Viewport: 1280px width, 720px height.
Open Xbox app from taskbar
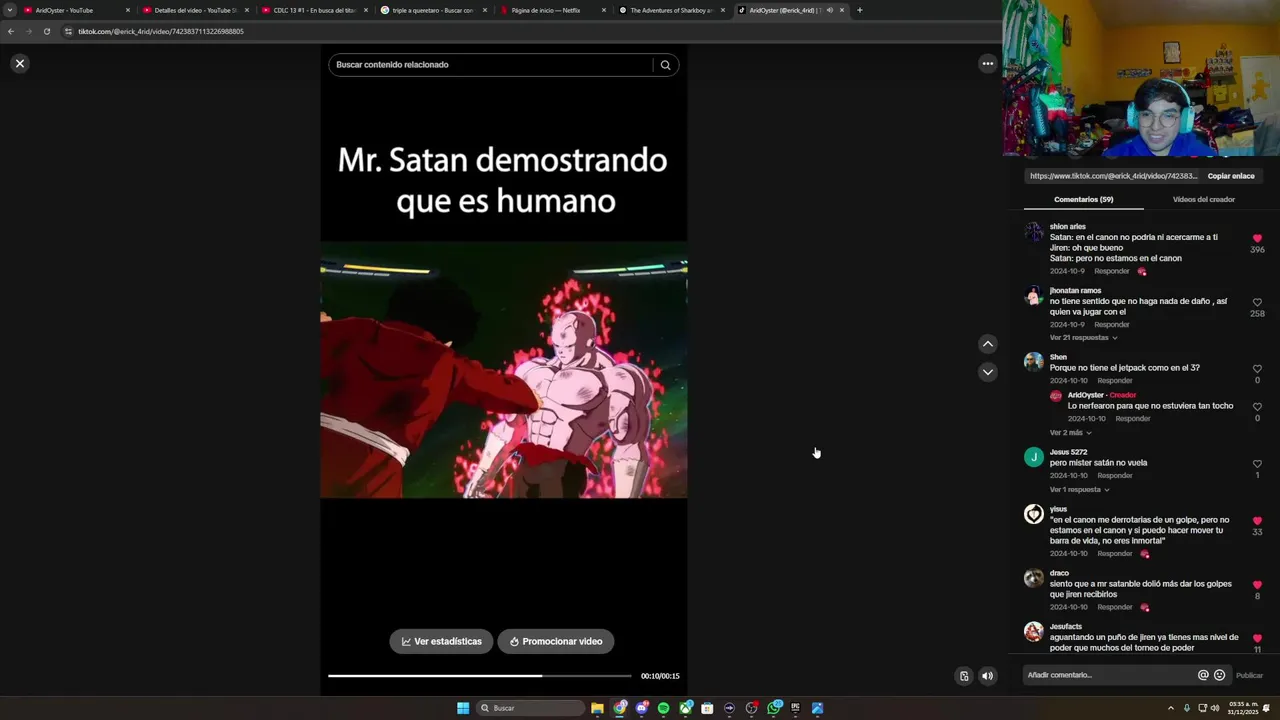pyautogui.click(x=686, y=708)
